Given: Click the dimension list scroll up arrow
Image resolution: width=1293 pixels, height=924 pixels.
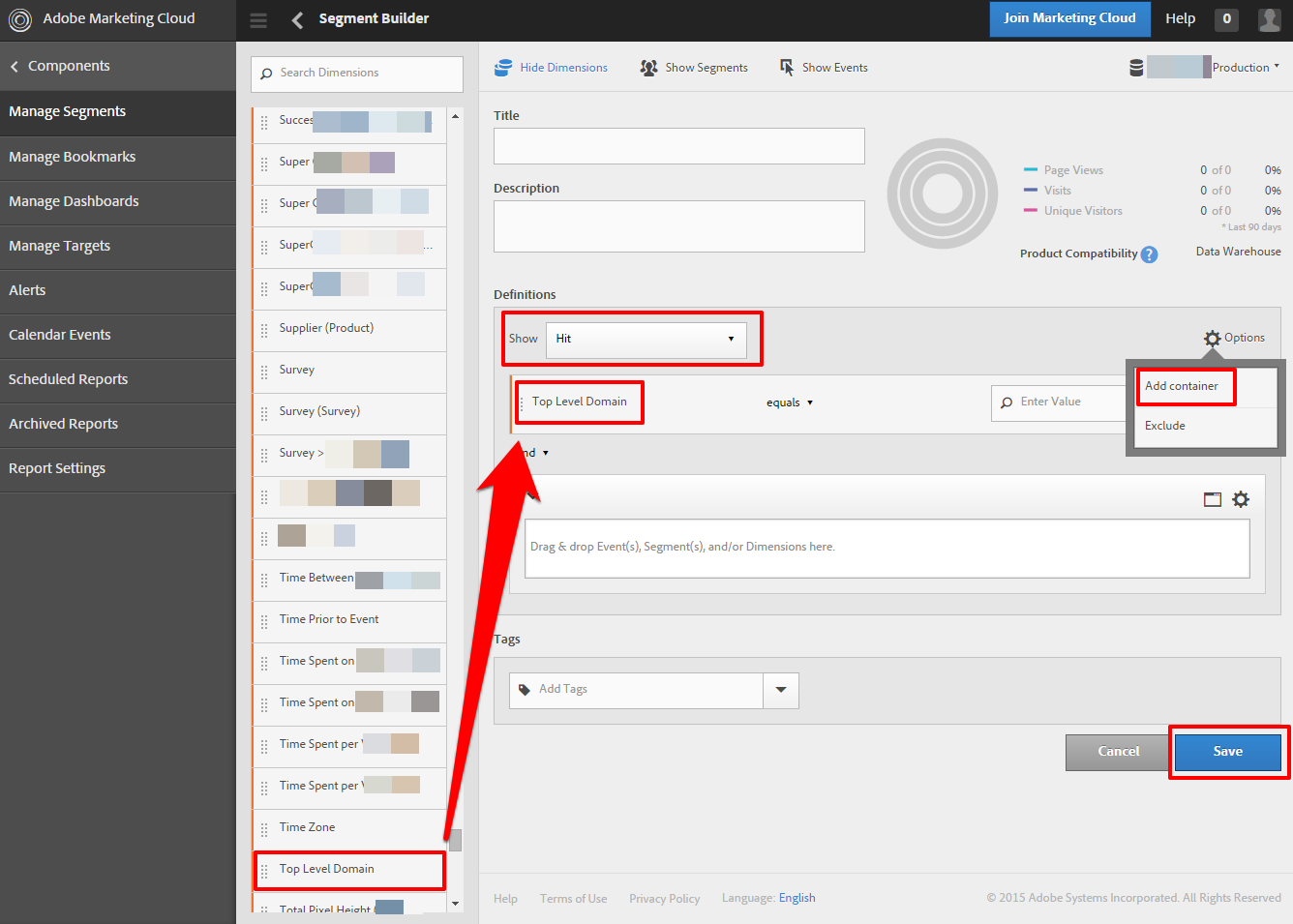Looking at the screenshot, I should [455, 116].
